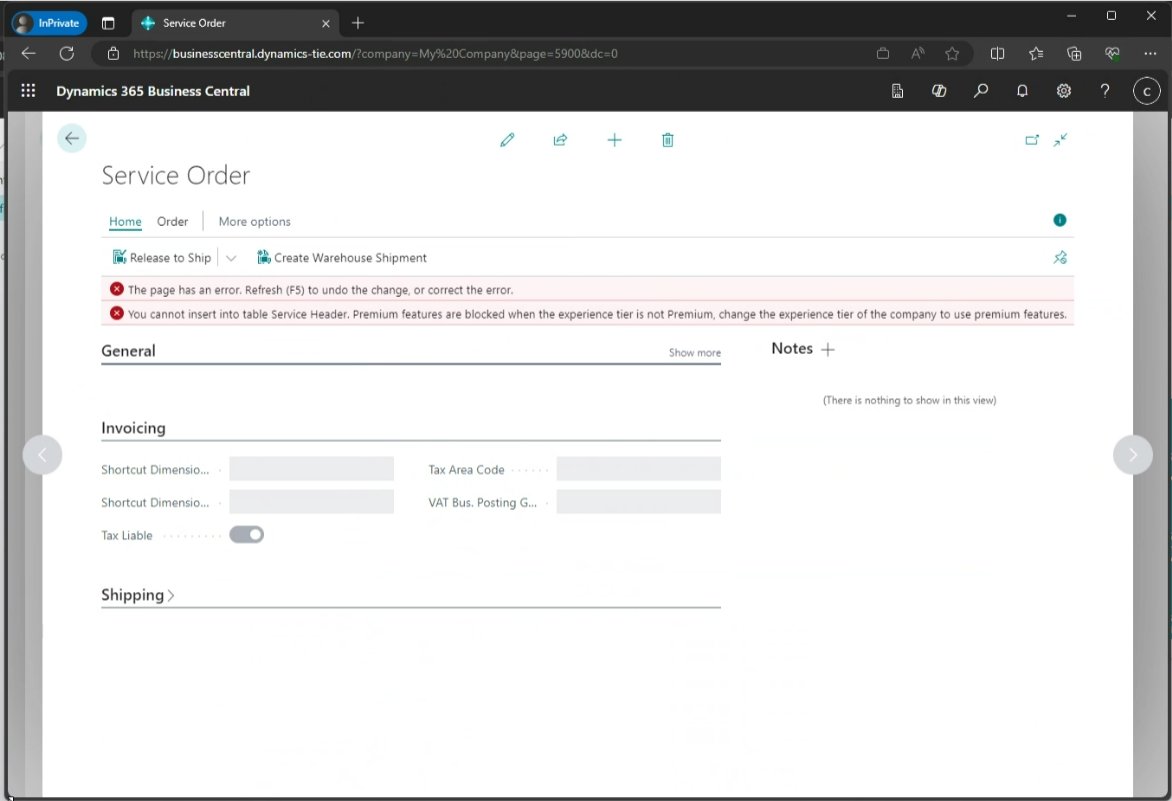
Task: Go to next record arrow
Action: 1132,454
